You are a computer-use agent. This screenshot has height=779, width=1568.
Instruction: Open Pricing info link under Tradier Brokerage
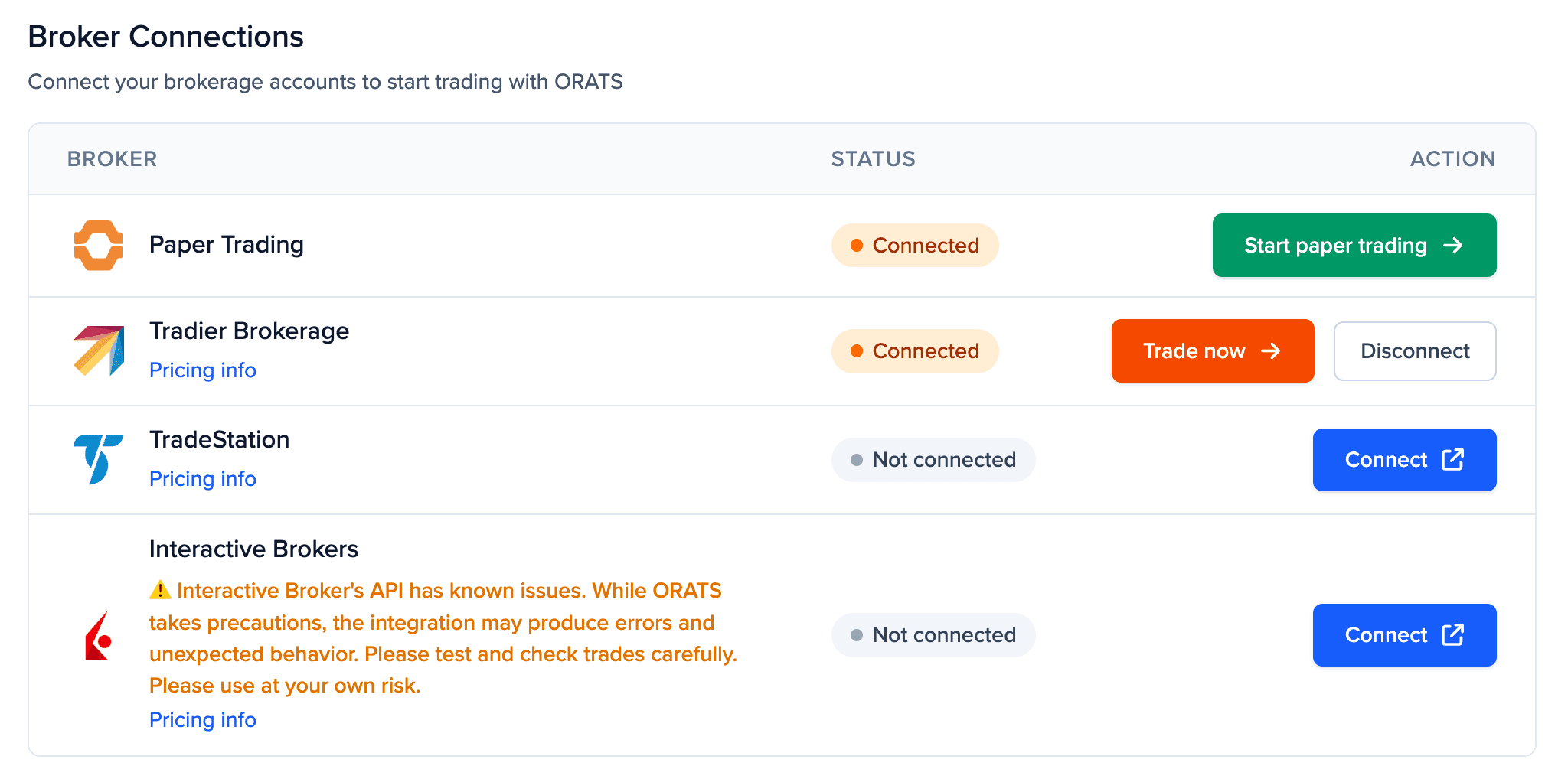[x=202, y=370]
